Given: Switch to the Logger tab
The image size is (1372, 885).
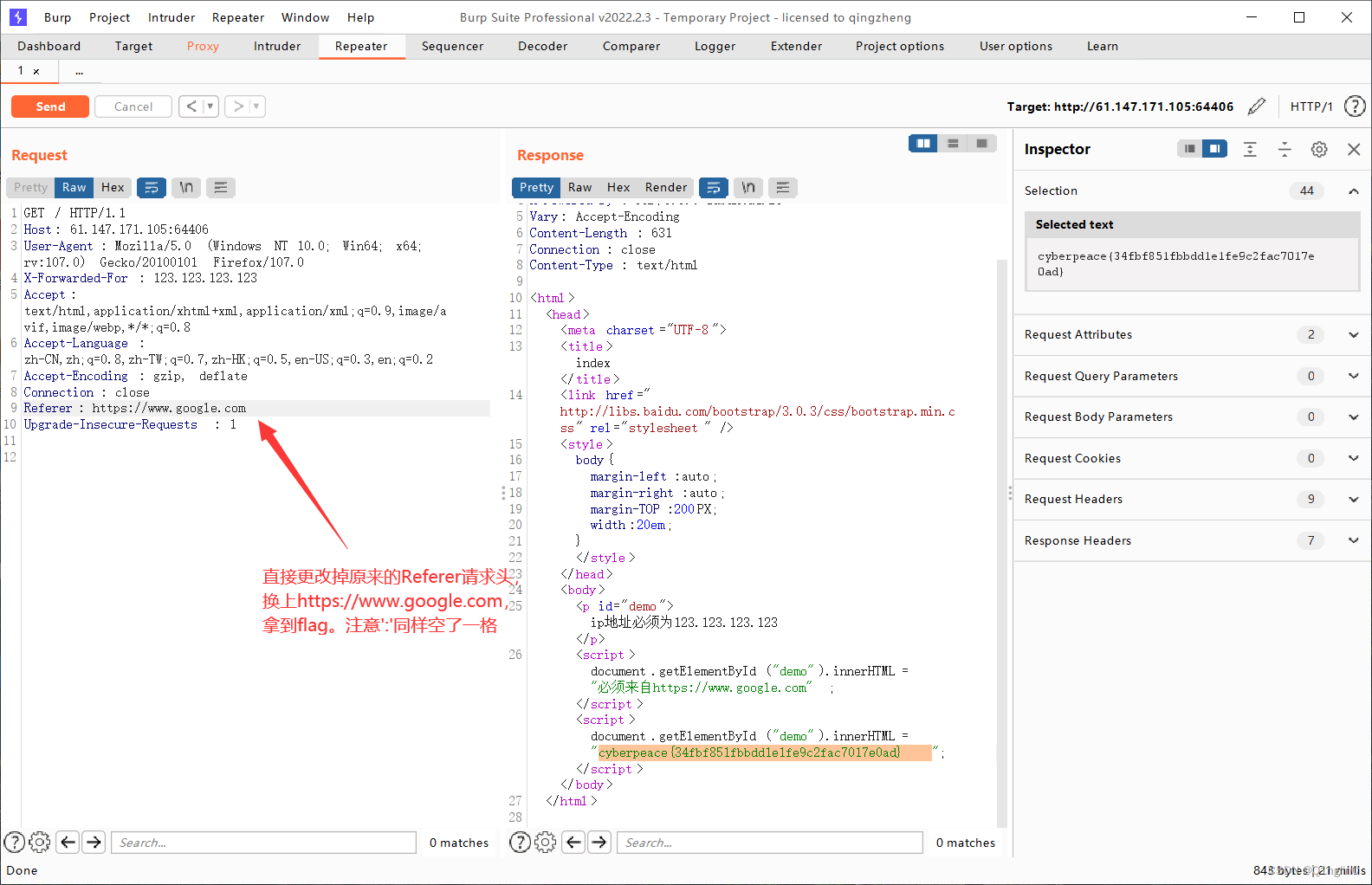Looking at the screenshot, I should coord(715,46).
